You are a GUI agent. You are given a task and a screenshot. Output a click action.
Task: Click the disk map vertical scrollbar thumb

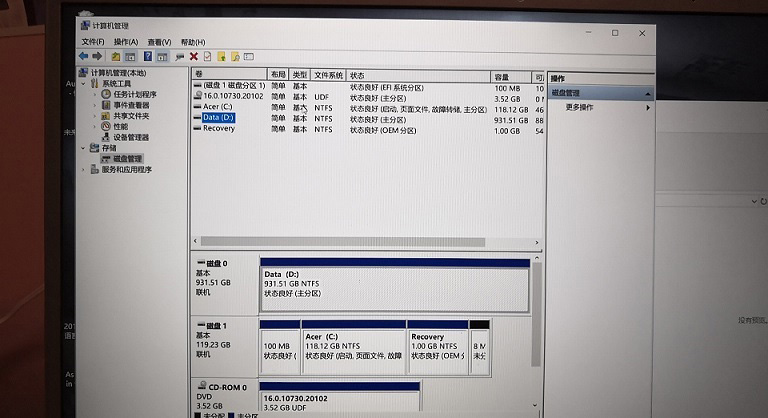536,315
